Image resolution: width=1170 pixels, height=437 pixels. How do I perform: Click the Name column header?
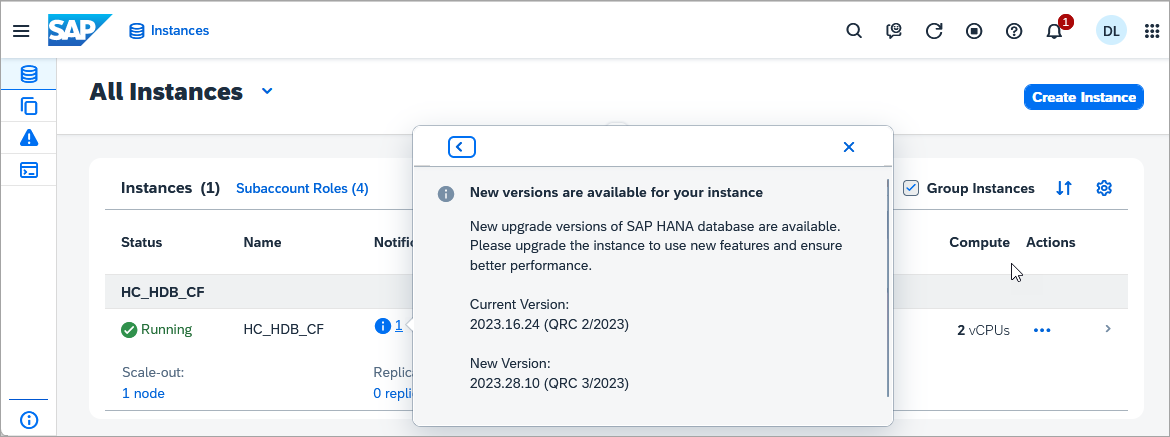[263, 242]
